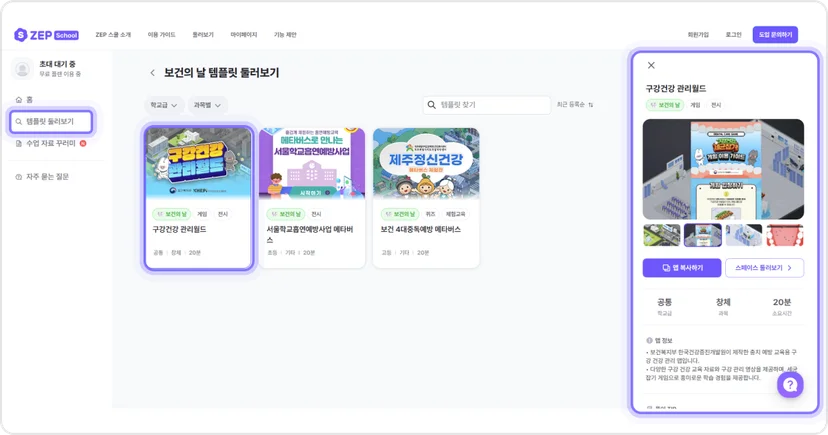Open the 제주정신건강 card thumbnail
Image resolution: width=828 pixels, height=435 pixels.
pos(426,163)
